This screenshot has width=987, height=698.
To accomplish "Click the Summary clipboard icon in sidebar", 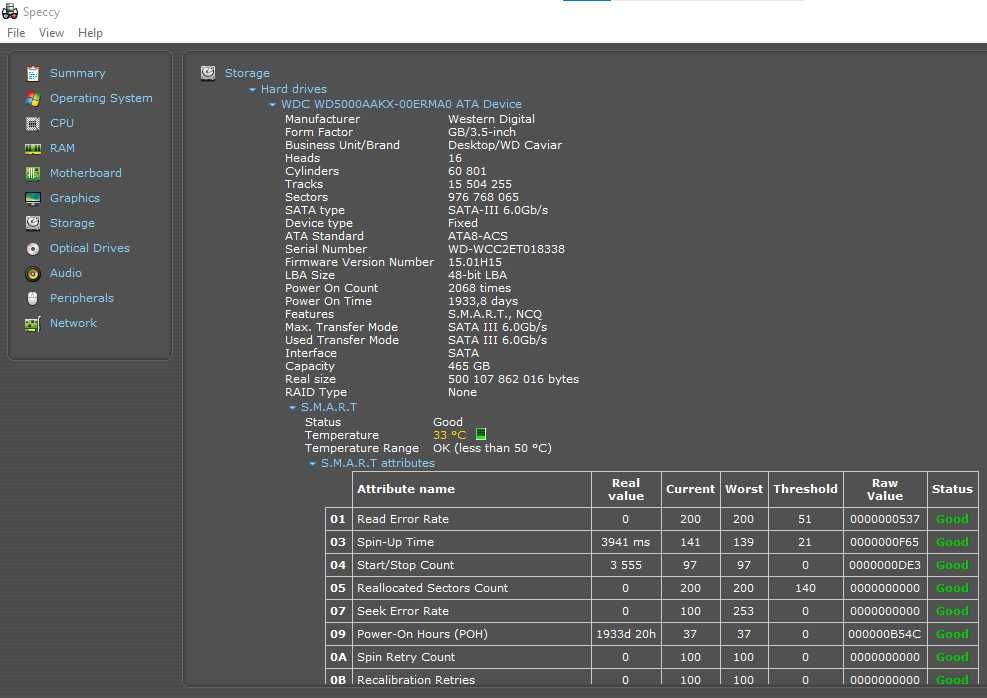I will pos(33,74).
